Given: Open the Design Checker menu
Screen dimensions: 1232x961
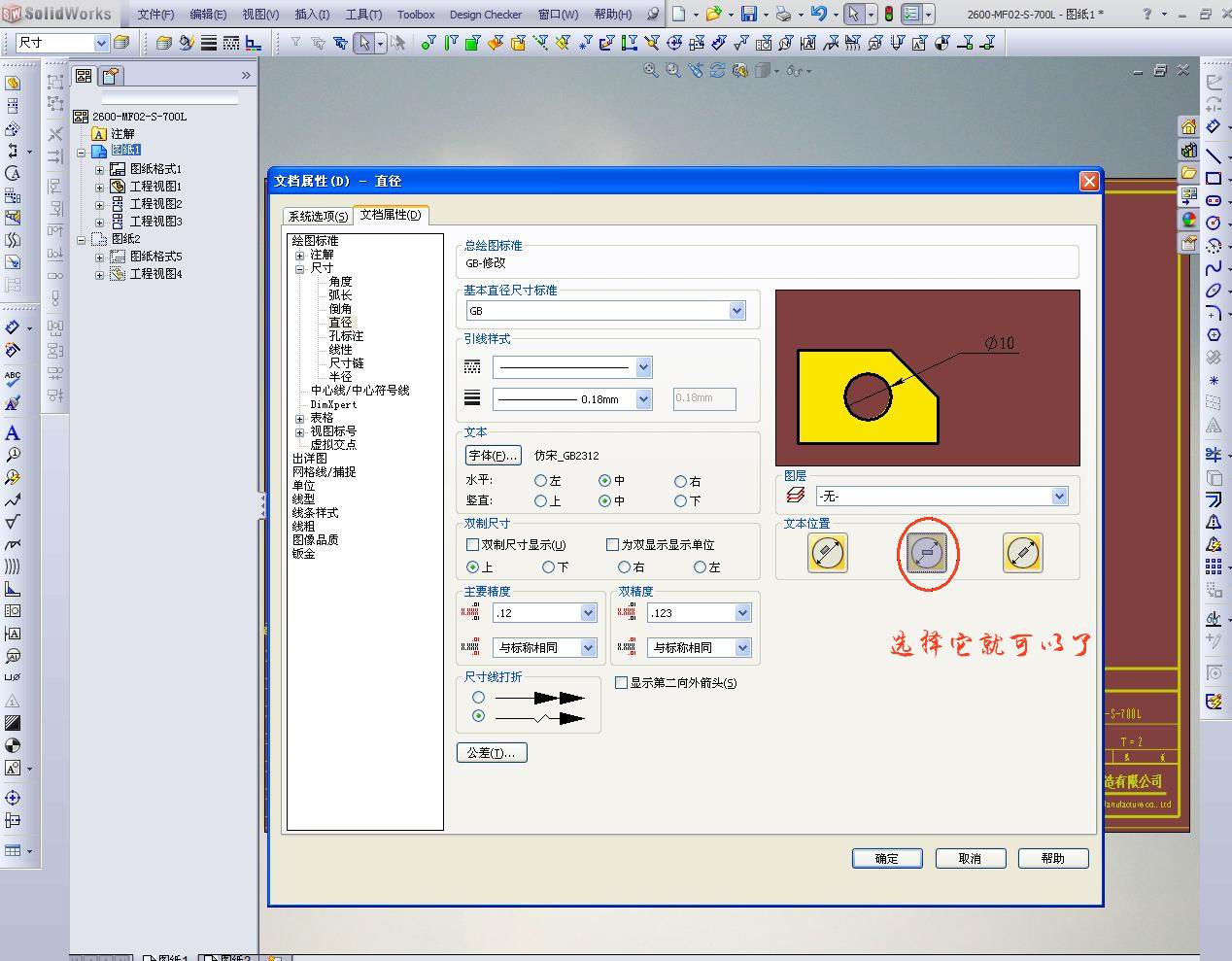Looking at the screenshot, I should 486,15.
